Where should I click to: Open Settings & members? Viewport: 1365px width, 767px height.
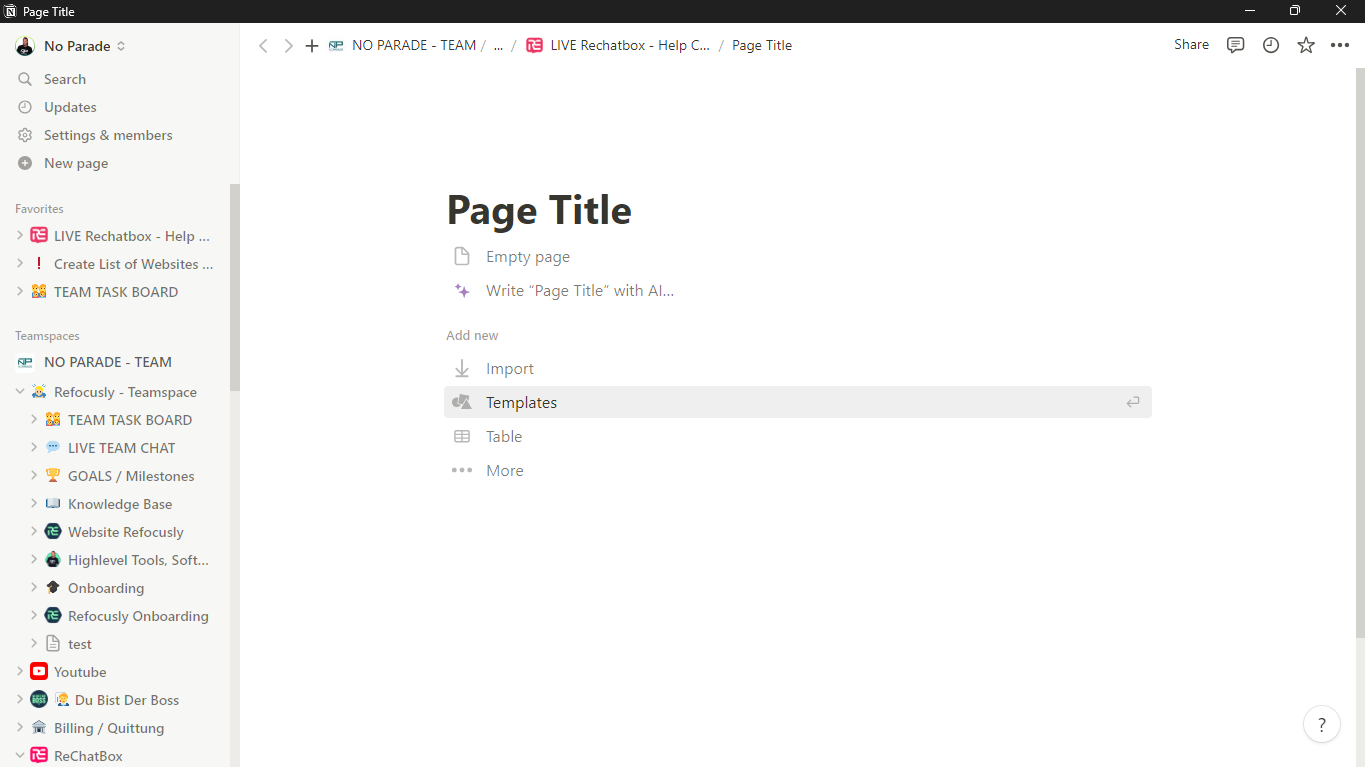(x=108, y=135)
